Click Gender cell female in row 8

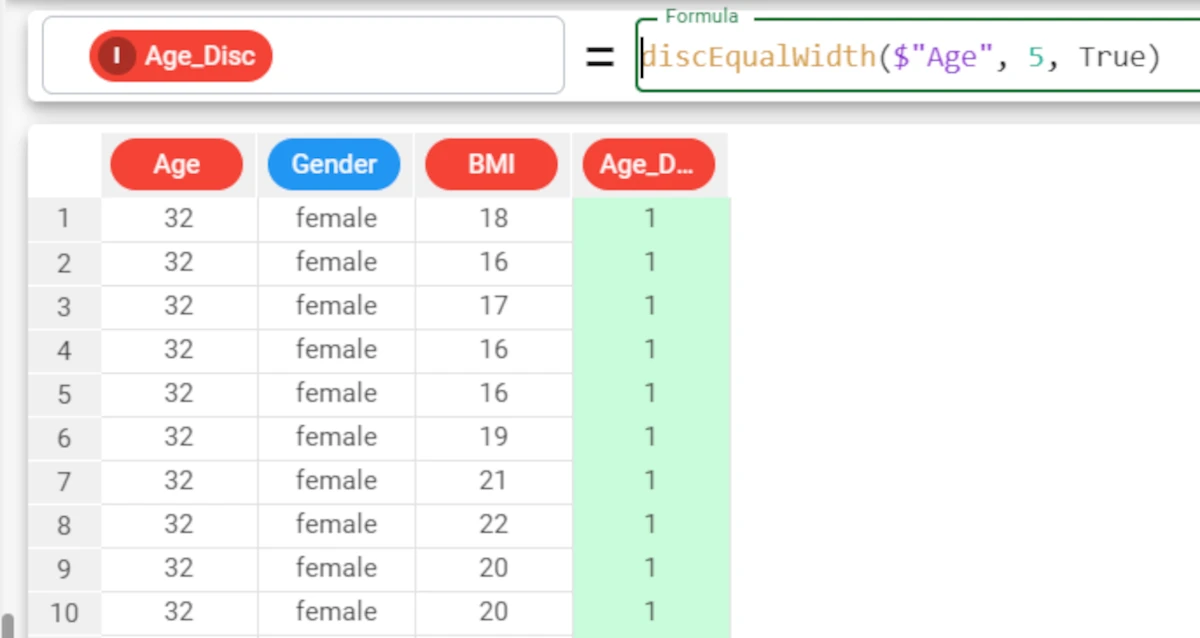click(336, 525)
